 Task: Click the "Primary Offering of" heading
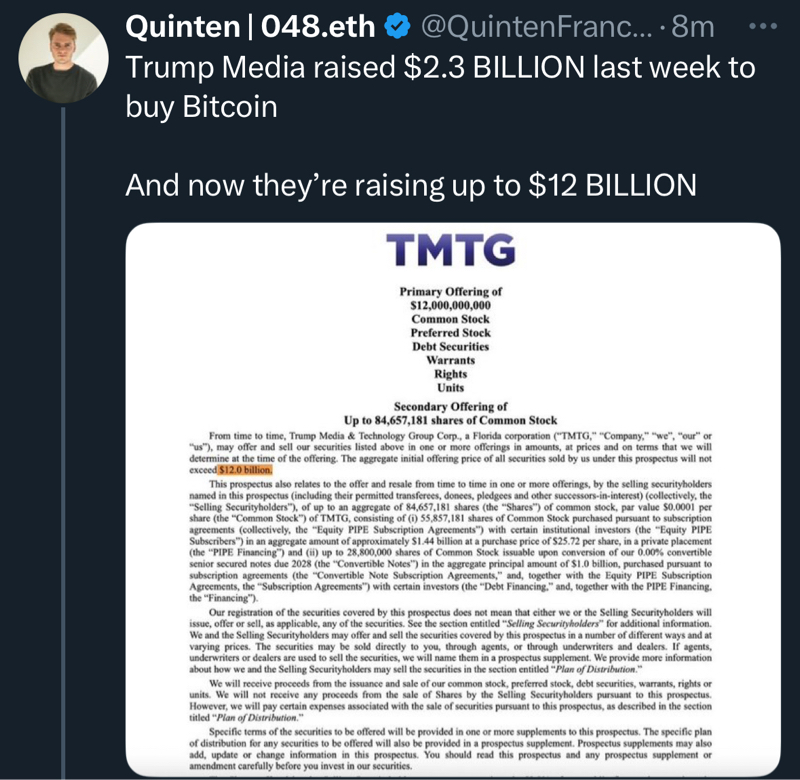coord(450,291)
